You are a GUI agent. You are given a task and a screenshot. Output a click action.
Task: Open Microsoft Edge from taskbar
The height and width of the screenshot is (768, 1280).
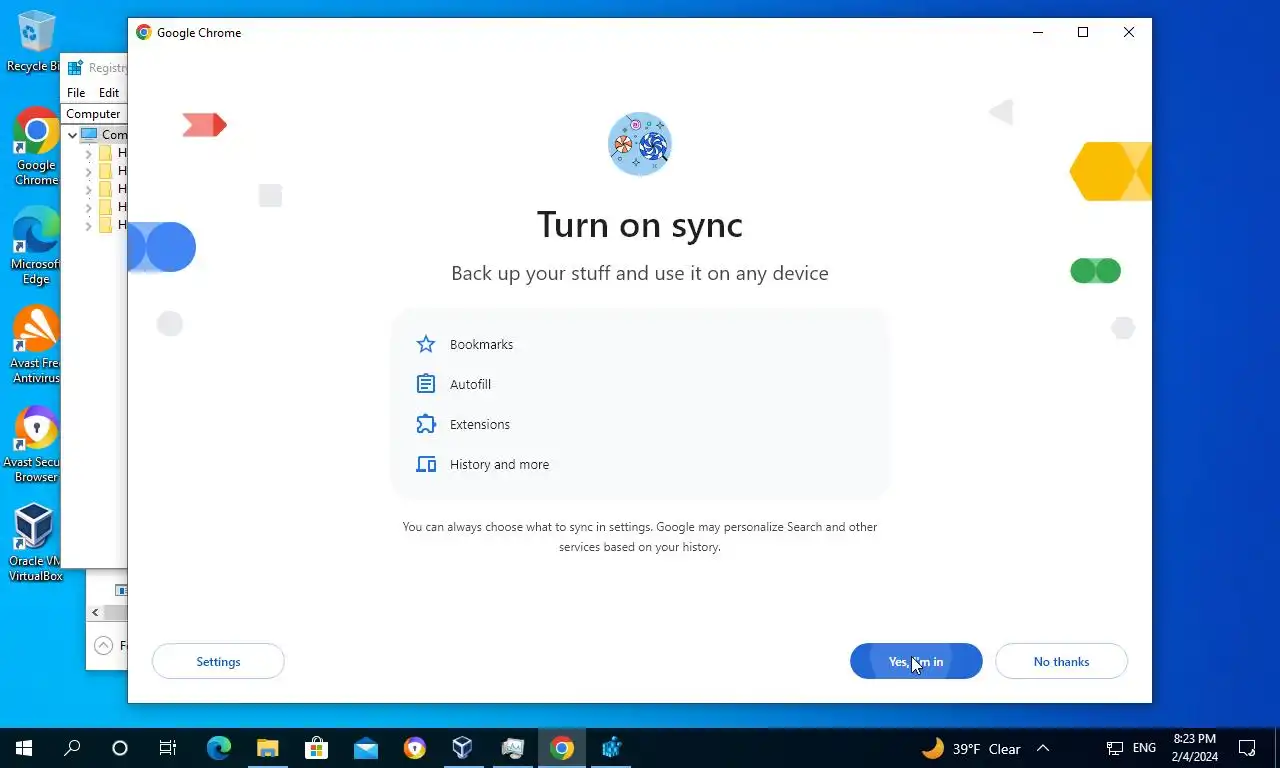219,748
